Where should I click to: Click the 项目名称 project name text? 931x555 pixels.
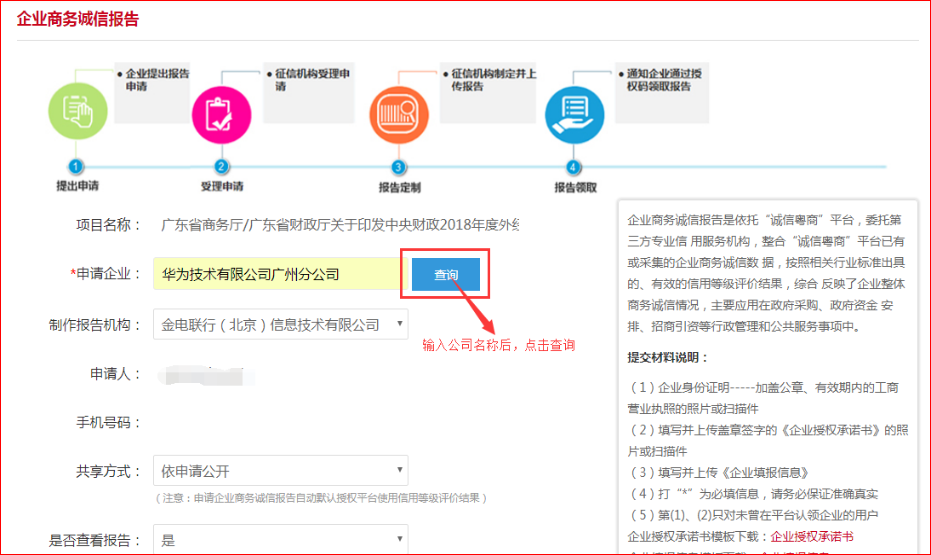coord(340,225)
